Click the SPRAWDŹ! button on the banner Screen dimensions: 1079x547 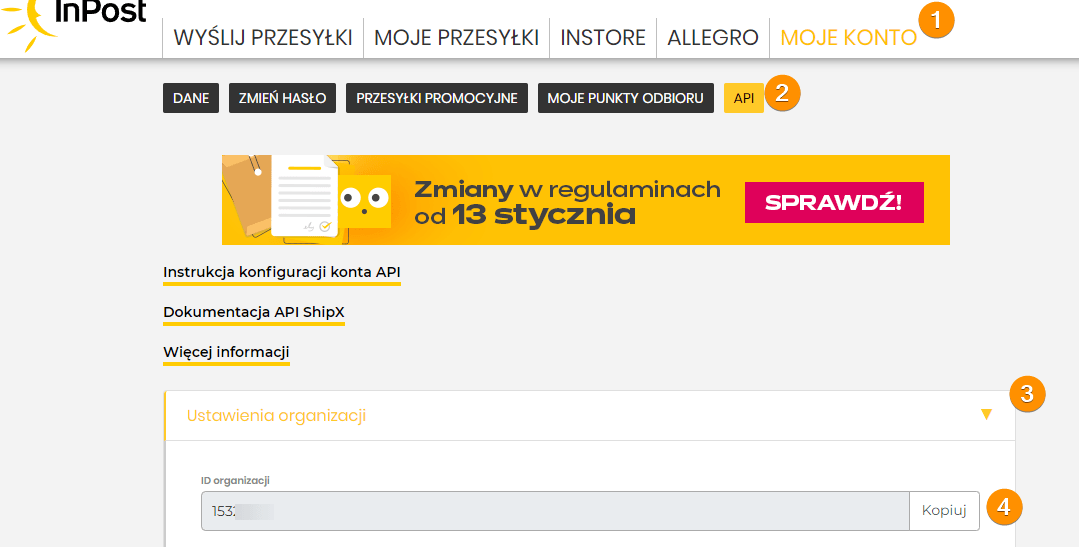click(834, 202)
